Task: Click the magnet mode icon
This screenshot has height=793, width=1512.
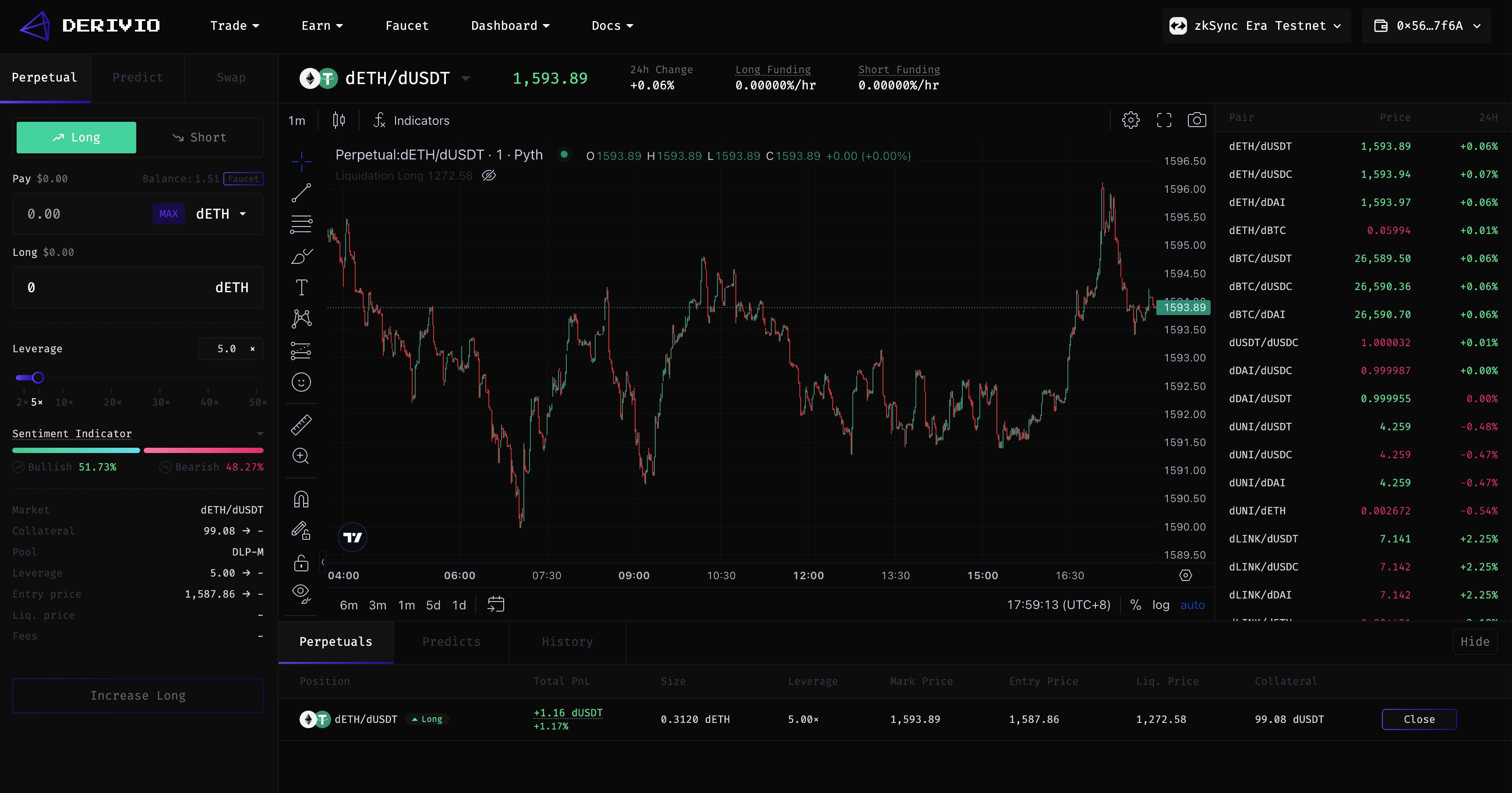Action: click(x=301, y=499)
